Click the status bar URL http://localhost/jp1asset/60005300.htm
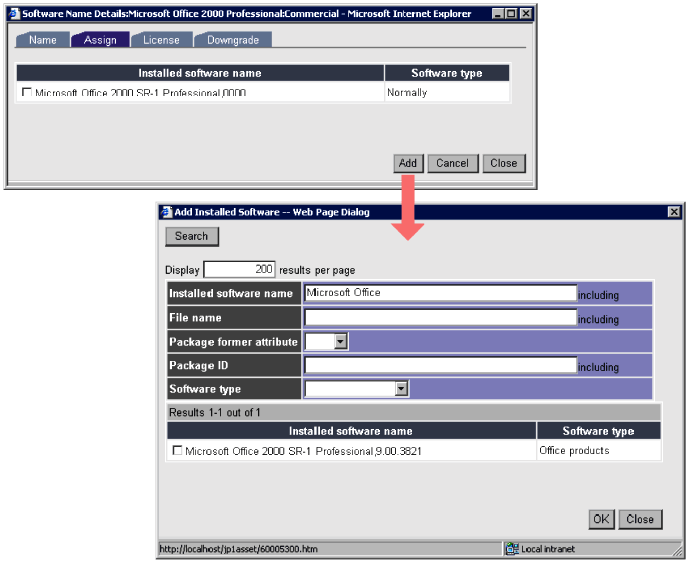 (238, 549)
